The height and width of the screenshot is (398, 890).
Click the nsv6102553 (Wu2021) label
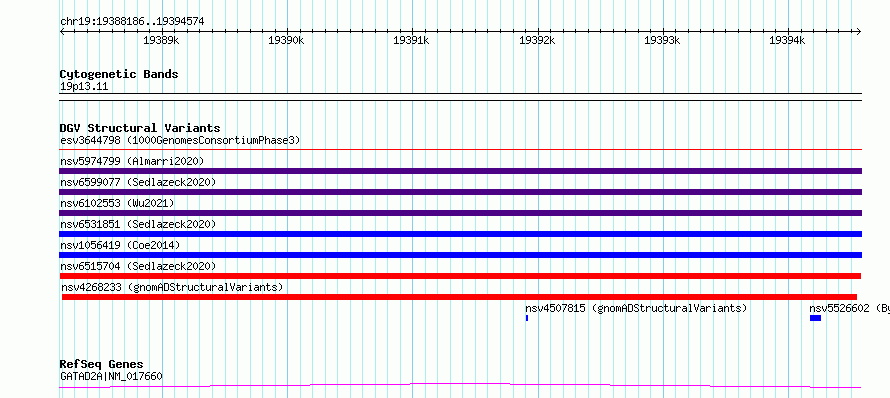[x=117, y=203]
